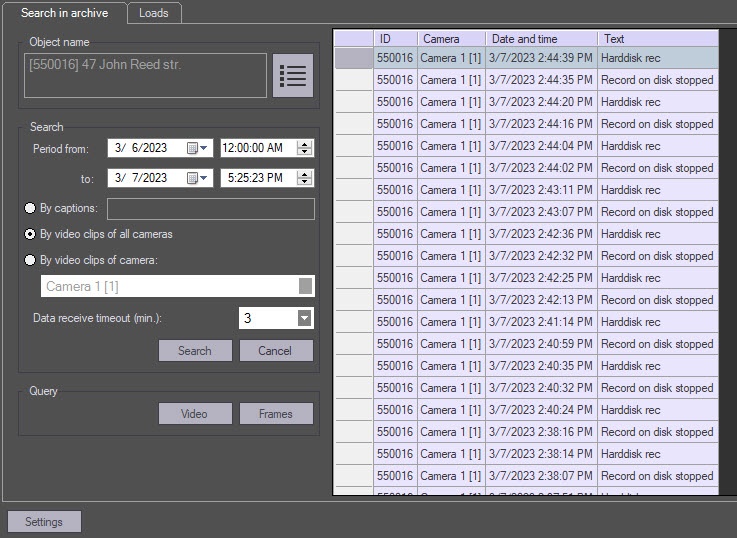Select row header of 2:44:39 PM record
Viewport: 737px width, 538px height.
pyautogui.click(x=354, y=58)
